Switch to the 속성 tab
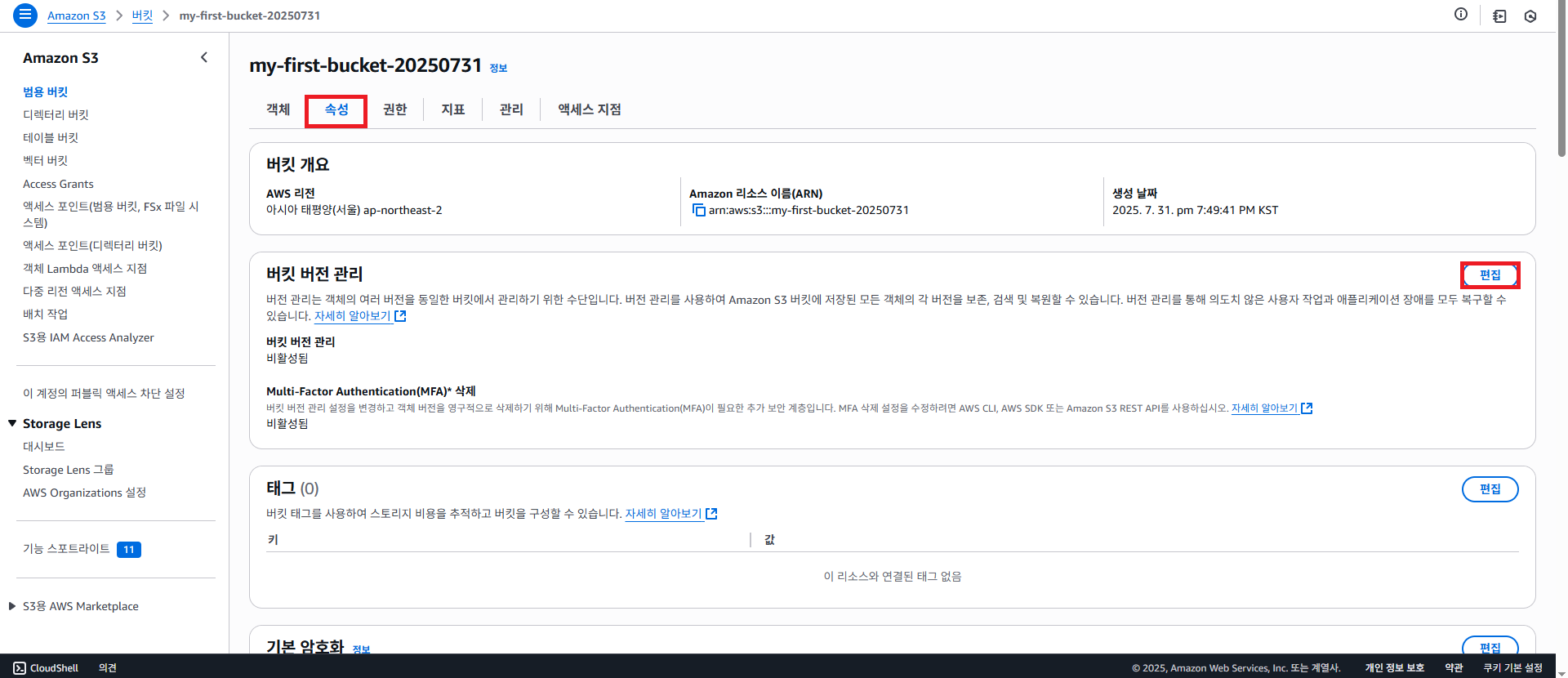 (336, 109)
